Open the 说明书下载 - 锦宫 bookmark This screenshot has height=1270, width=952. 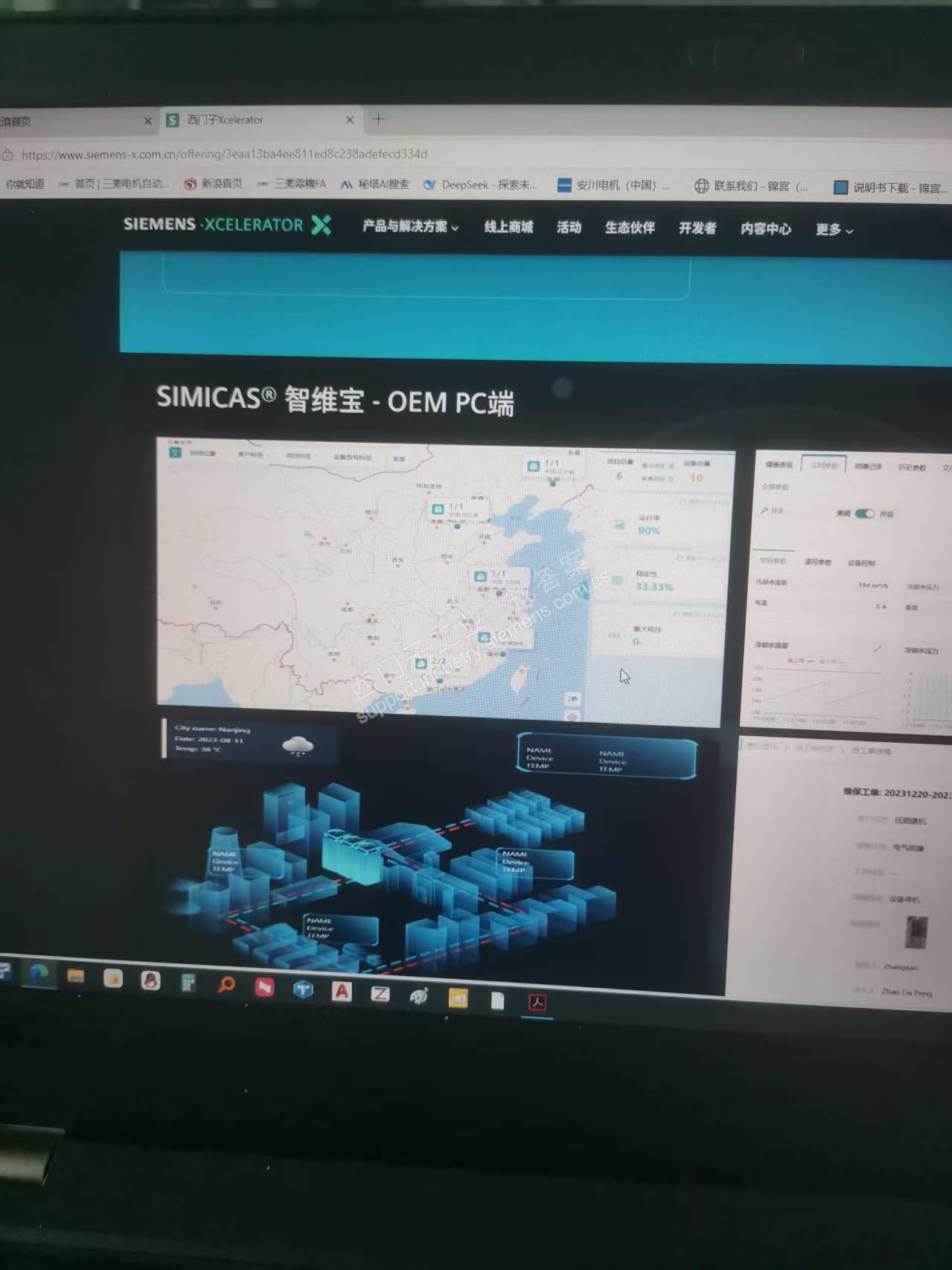(891, 188)
